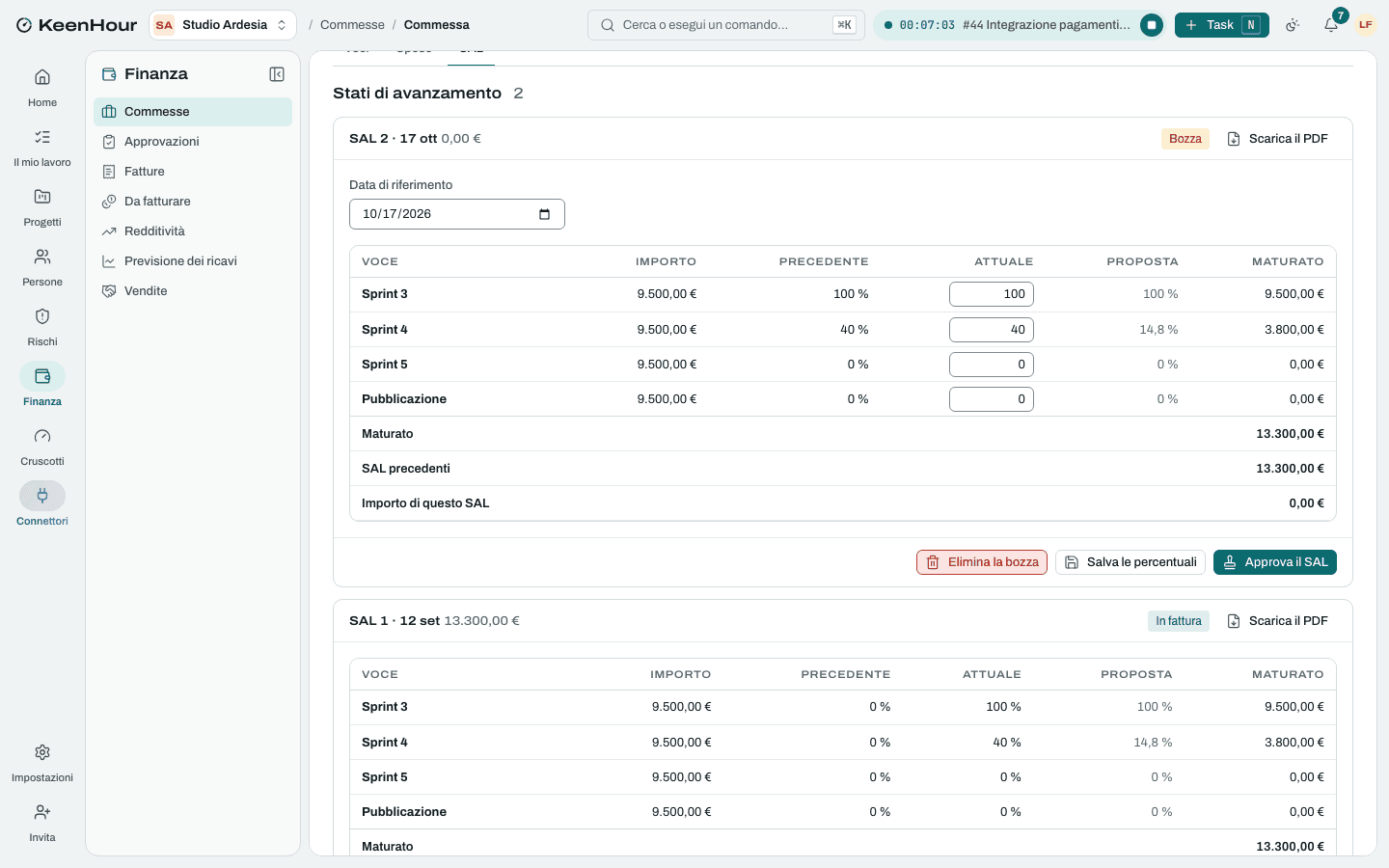This screenshot has width=1389, height=868.
Task: Open Da fatturare in the Finanza menu
Action: pyautogui.click(x=193, y=202)
